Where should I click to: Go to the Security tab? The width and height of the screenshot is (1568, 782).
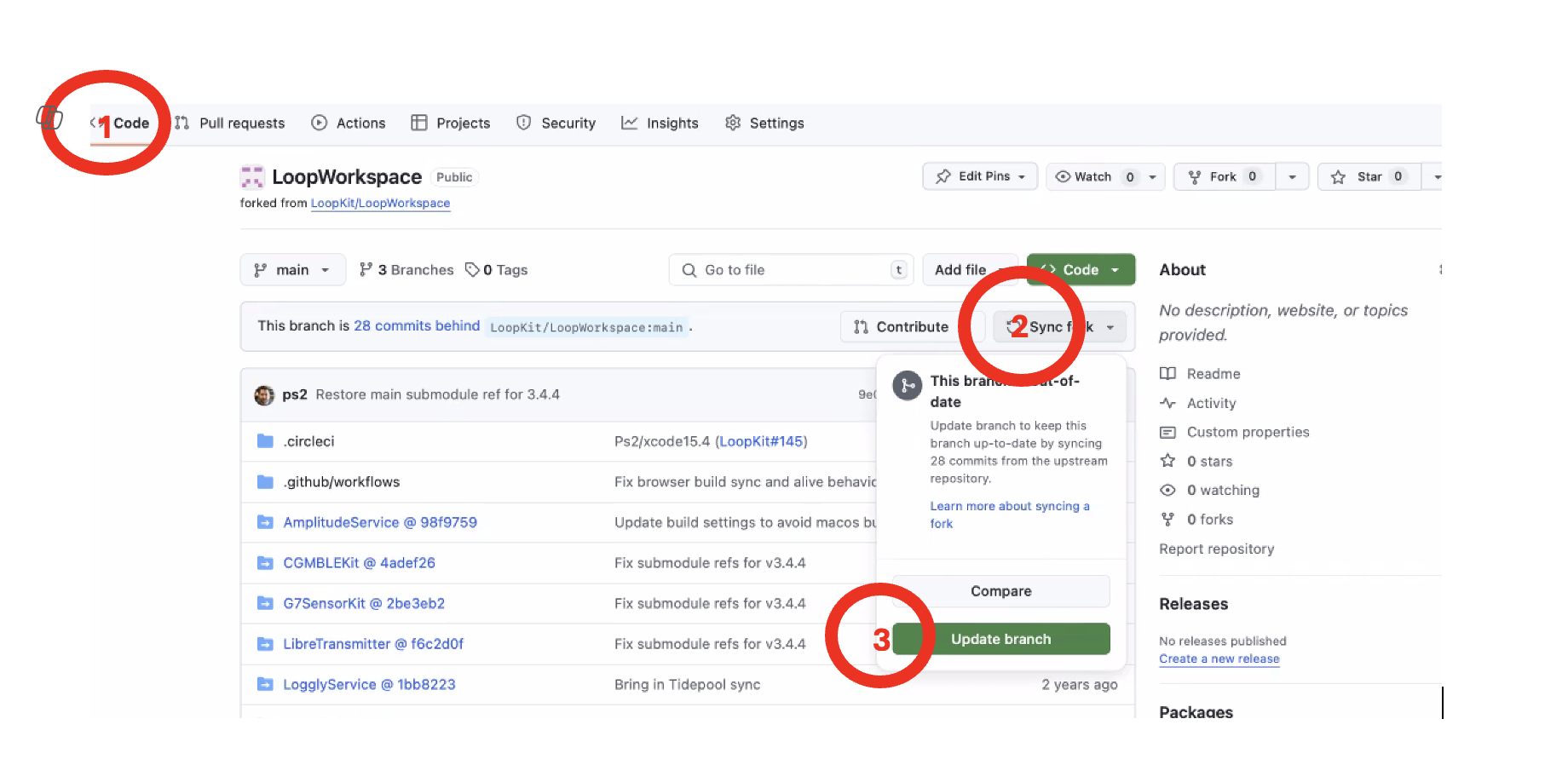pos(556,123)
